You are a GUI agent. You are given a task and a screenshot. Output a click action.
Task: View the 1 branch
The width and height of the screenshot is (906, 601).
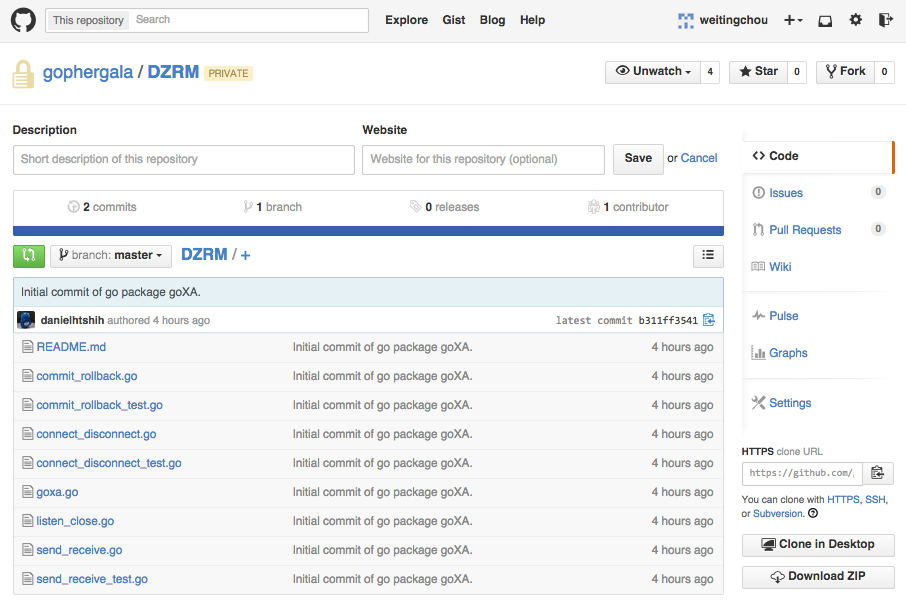(x=273, y=207)
